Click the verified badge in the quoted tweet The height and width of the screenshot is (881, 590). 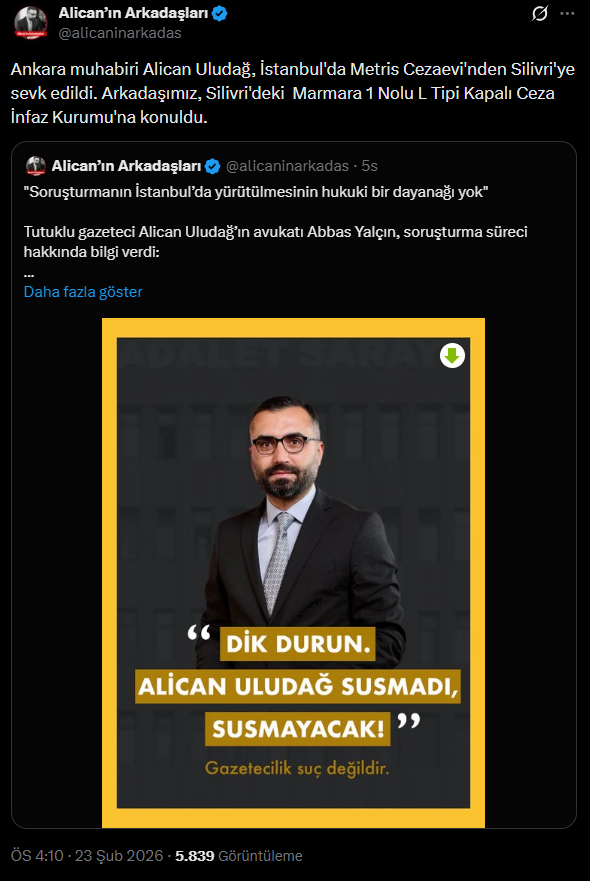(212, 166)
